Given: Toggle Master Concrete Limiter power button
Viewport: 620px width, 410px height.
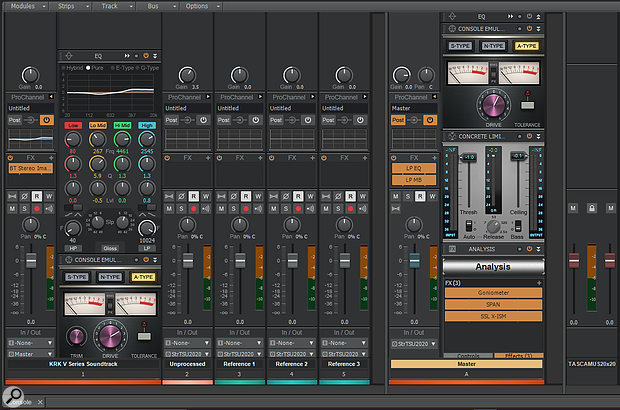Looking at the screenshot, I should point(529,136).
